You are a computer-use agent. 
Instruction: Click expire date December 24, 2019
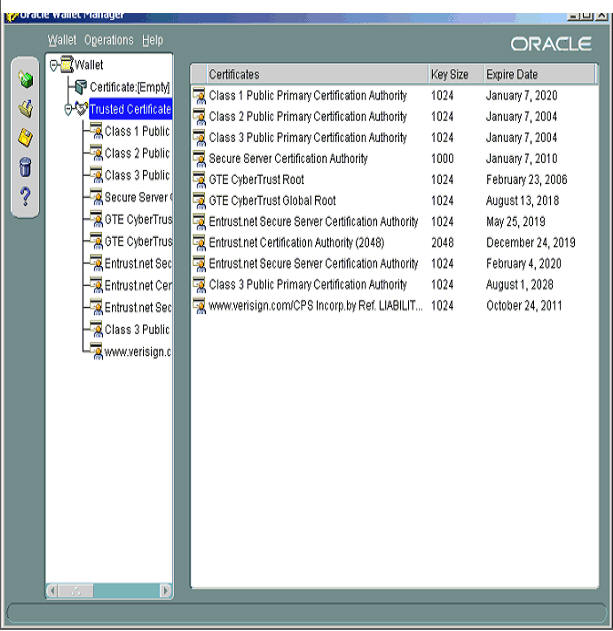point(530,243)
